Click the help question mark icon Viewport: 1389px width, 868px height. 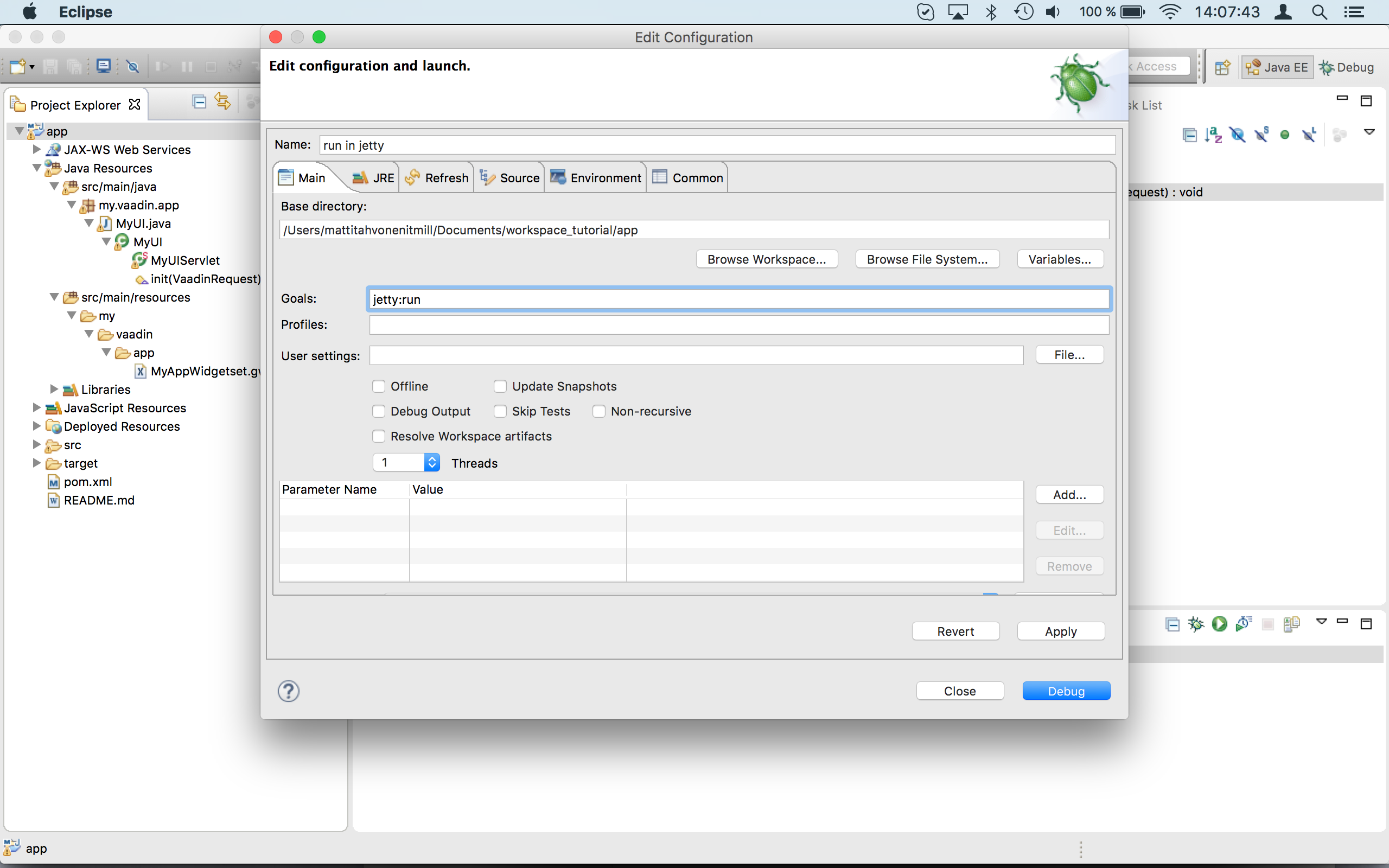tap(288, 691)
